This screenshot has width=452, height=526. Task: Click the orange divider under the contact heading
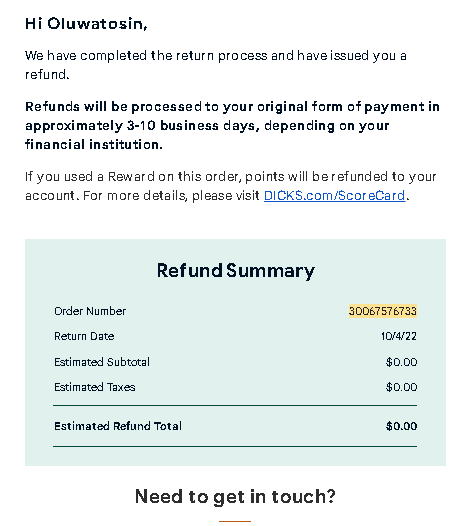[x=235, y=521]
